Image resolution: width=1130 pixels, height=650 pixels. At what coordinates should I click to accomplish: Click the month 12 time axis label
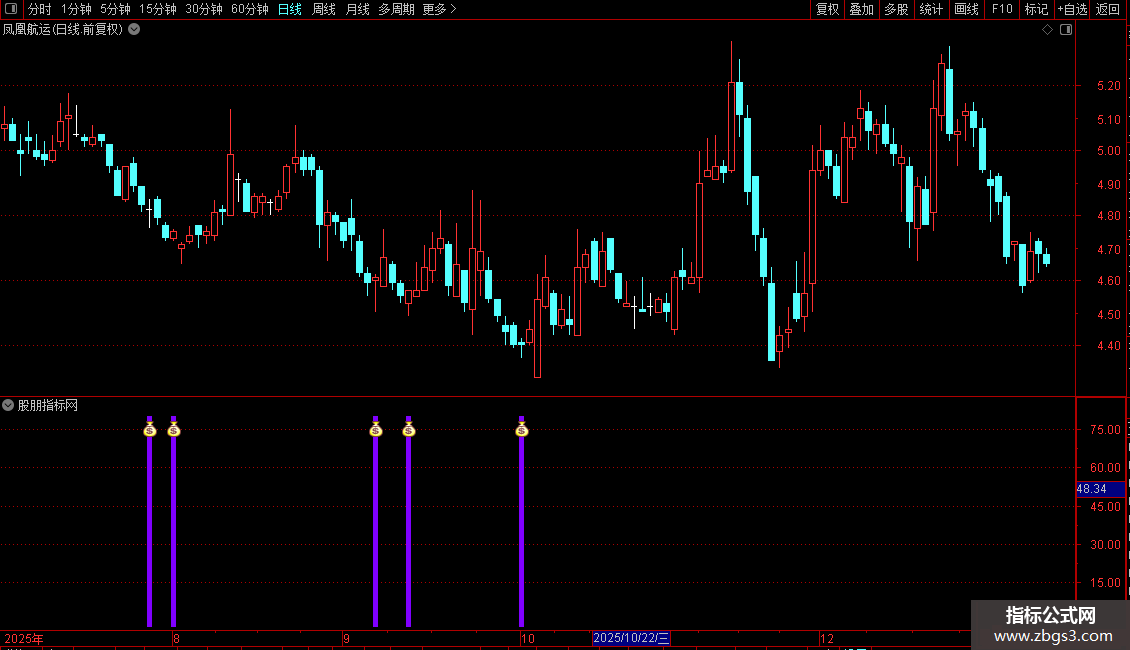827,638
